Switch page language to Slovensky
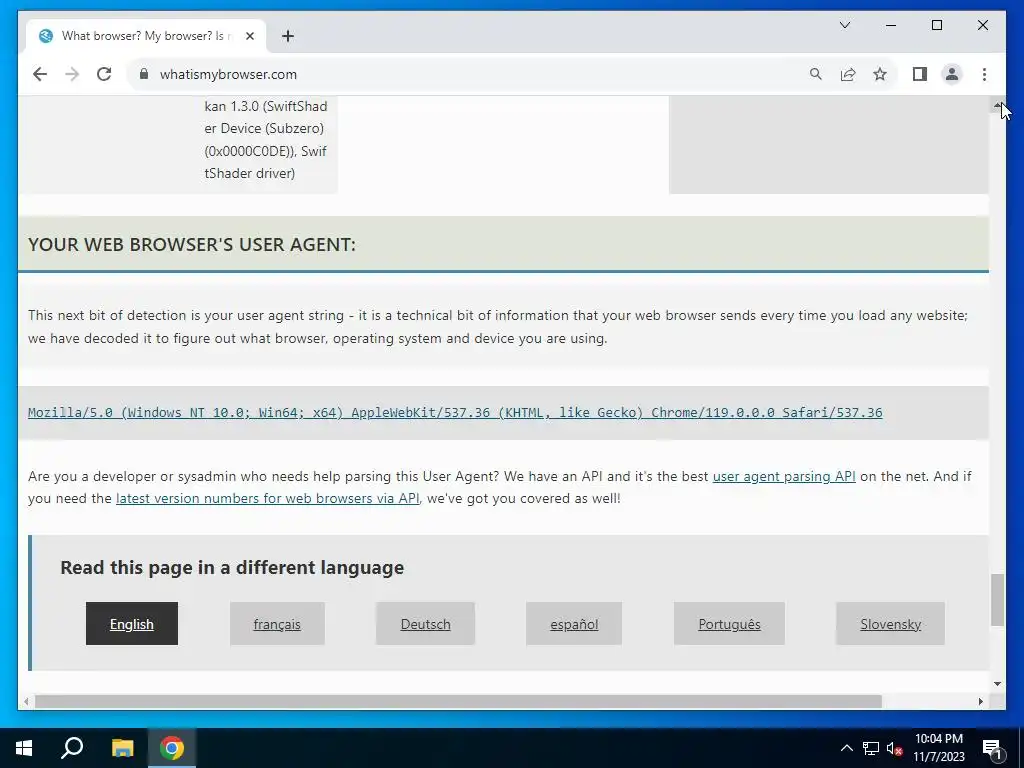Viewport: 1024px width, 768px height. [890, 624]
